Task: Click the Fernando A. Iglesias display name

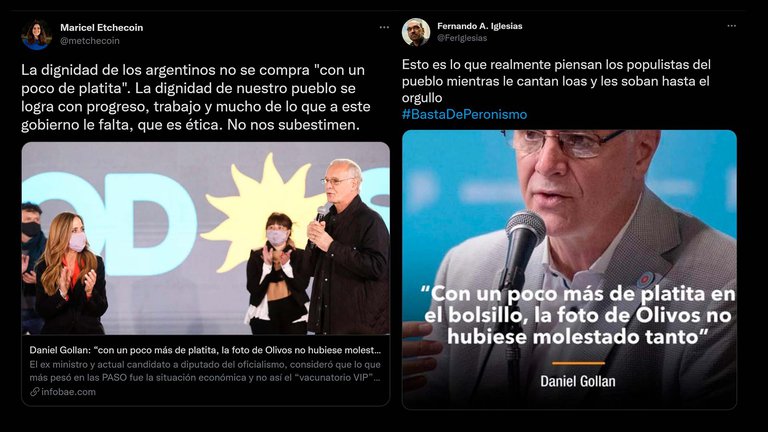Action: click(480, 26)
